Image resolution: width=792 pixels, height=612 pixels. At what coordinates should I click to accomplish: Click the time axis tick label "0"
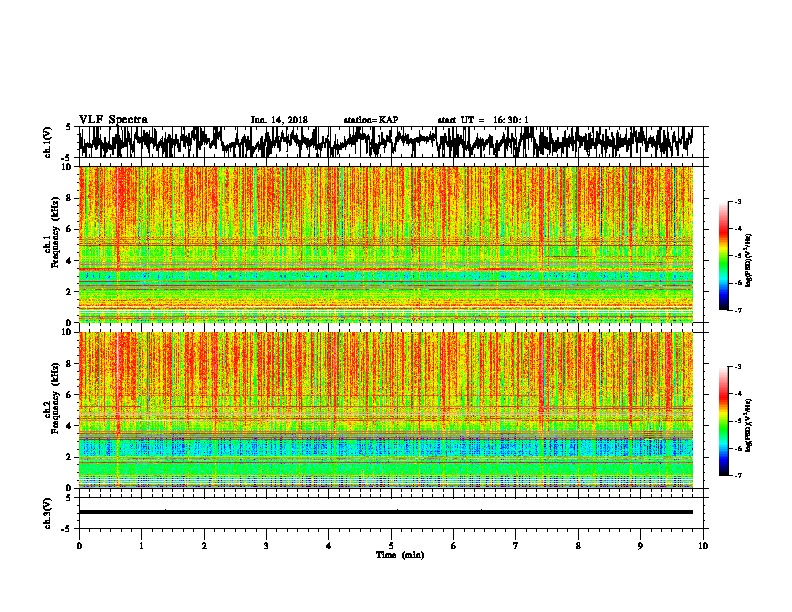(x=79, y=546)
